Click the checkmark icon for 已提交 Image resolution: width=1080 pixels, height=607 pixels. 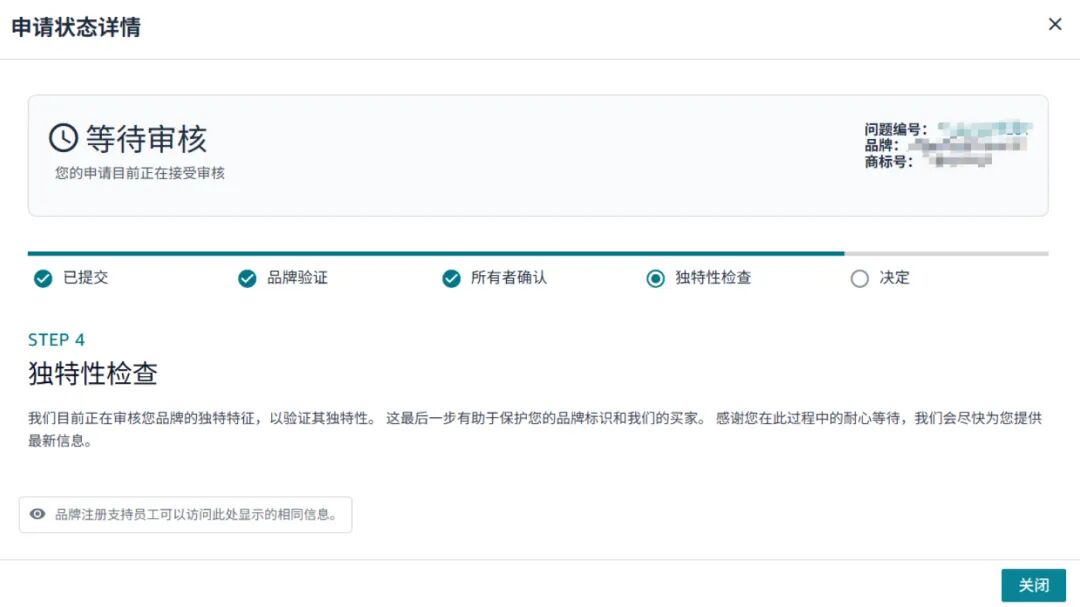tap(43, 279)
